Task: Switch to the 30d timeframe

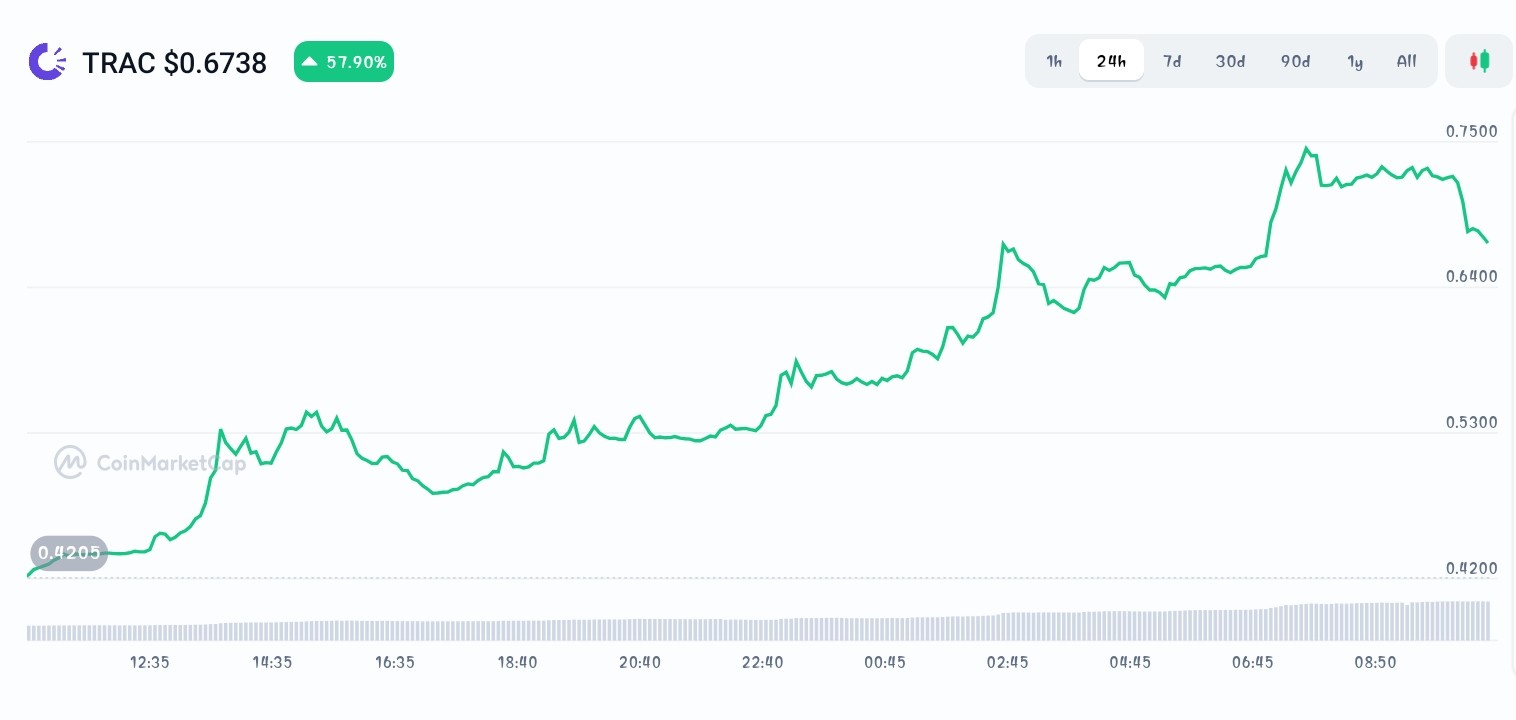Action: [x=1230, y=61]
